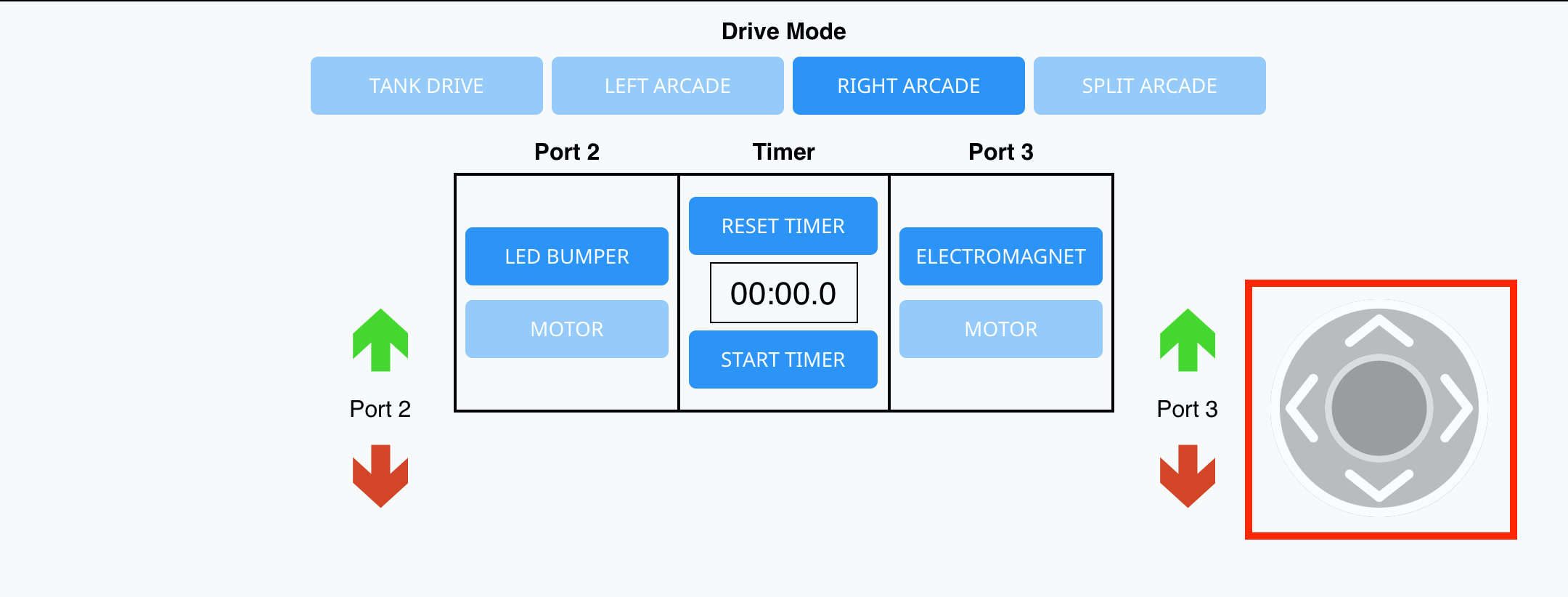
Task: Select TANK DRIVE mode
Action: point(426,85)
